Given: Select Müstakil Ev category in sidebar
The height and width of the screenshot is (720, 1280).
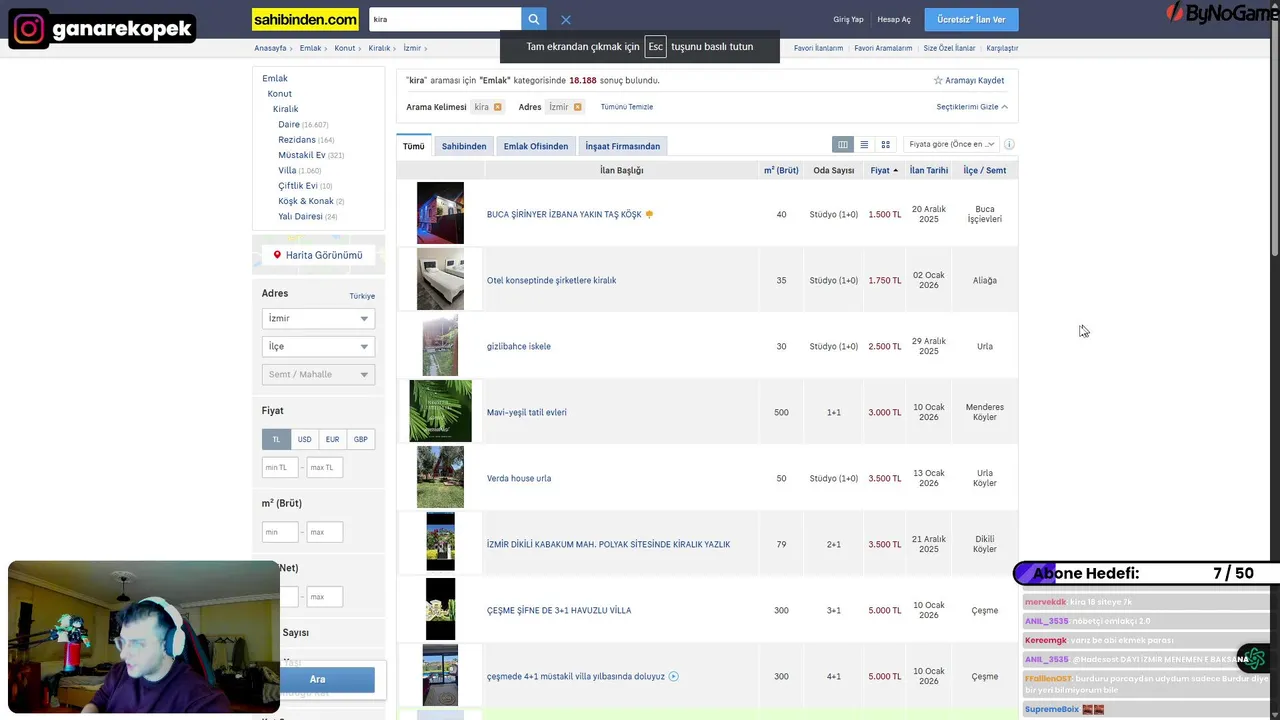Looking at the screenshot, I should [302, 155].
